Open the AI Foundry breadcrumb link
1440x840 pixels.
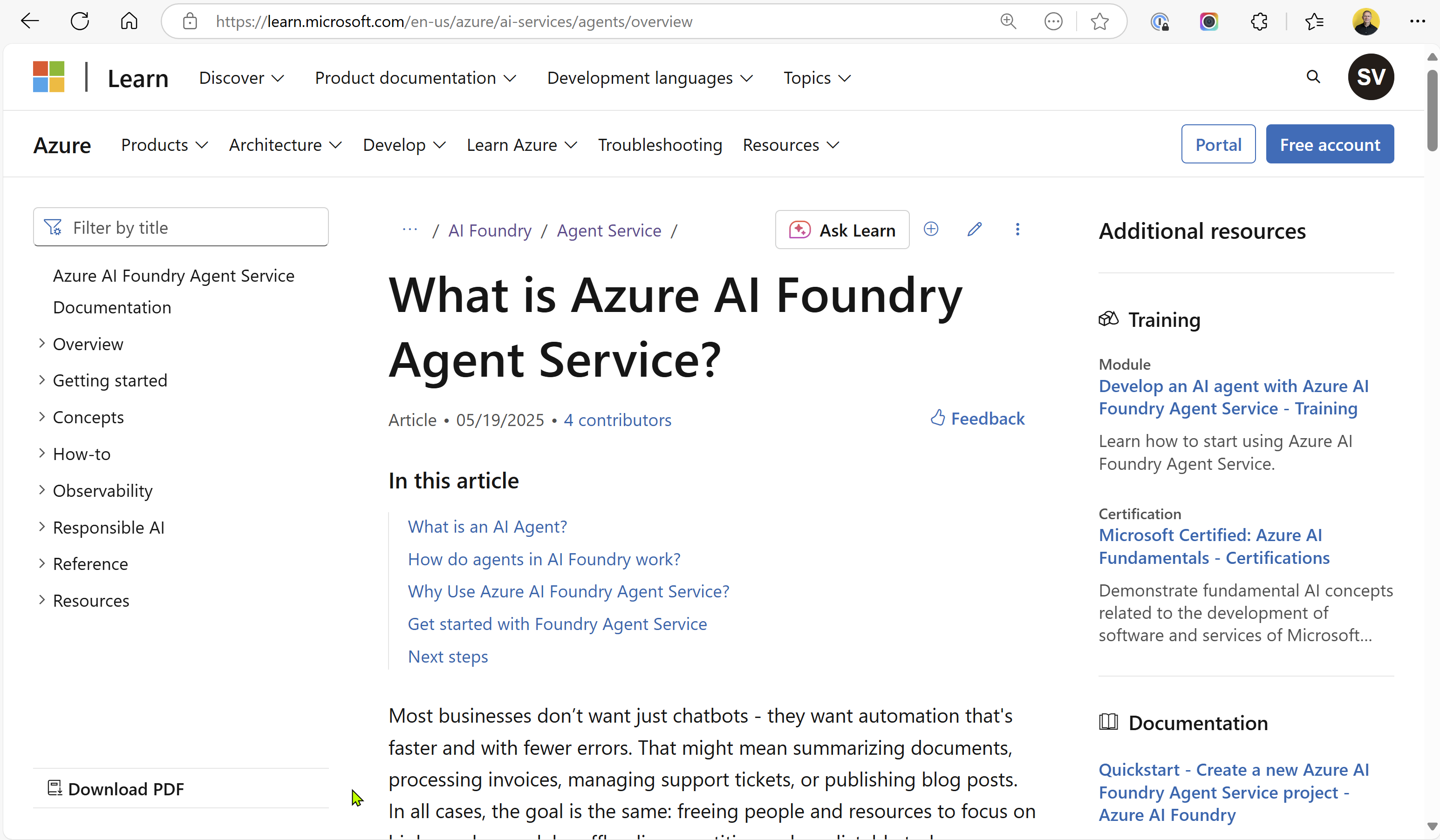pos(490,230)
